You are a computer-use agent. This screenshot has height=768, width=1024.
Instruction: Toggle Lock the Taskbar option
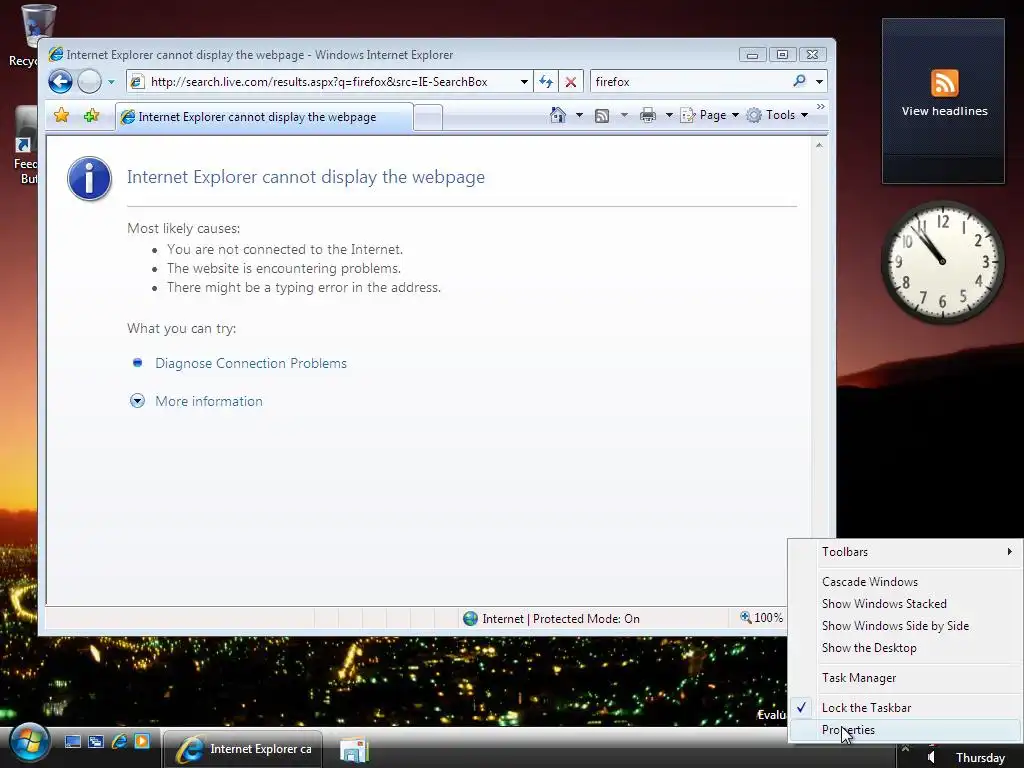tap(905, 708)
